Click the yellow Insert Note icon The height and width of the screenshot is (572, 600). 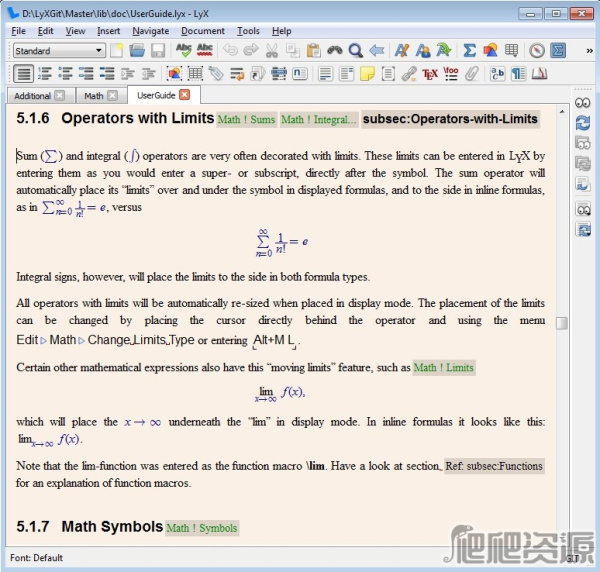[368, 73]
